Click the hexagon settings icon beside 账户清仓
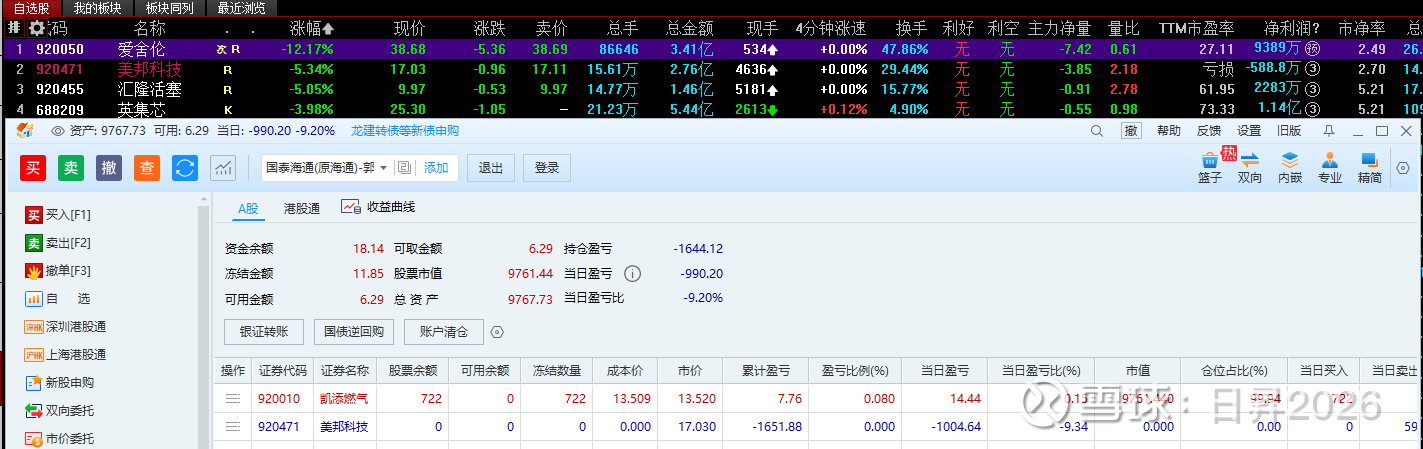Screen dimensions: 1423x449 497,332
